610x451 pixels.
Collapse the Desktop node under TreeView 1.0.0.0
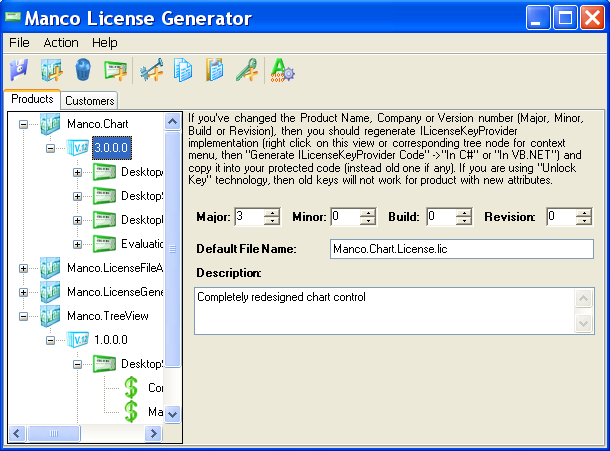(x=77, y=364)
